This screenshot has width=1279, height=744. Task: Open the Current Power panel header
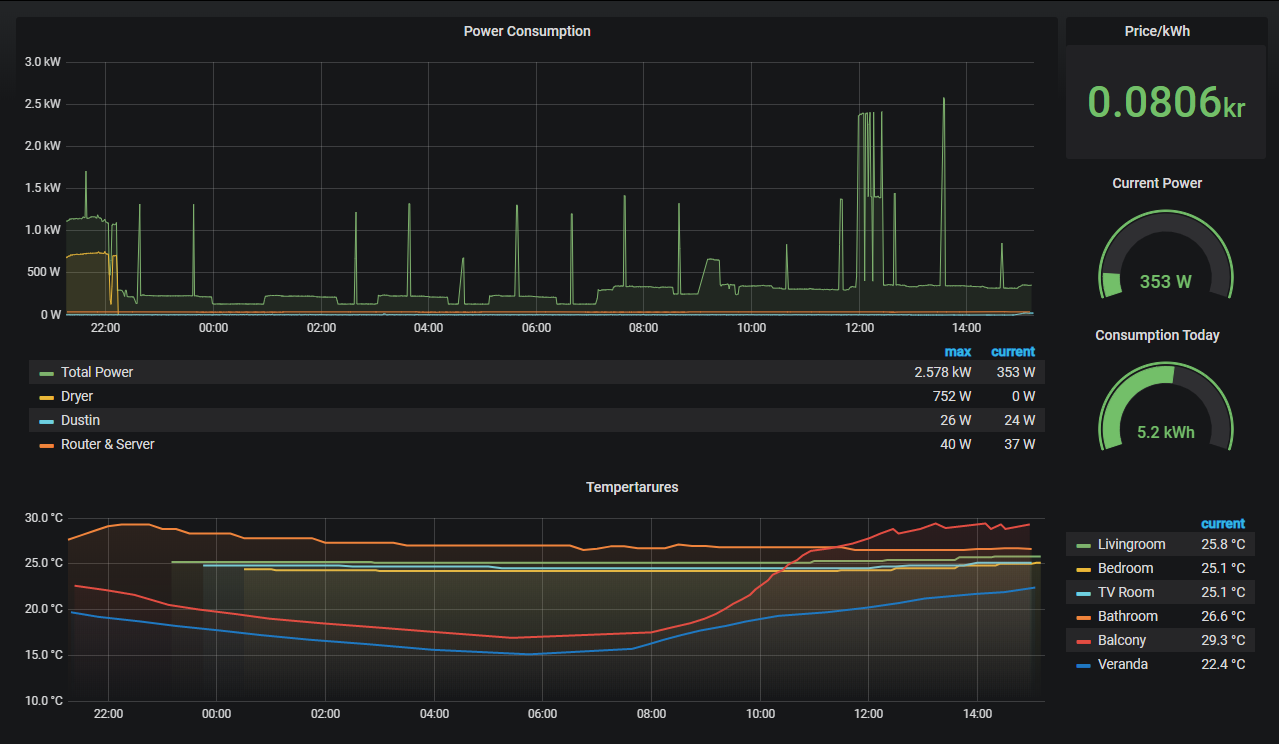pyautogui.click(x=1157, y=183)
